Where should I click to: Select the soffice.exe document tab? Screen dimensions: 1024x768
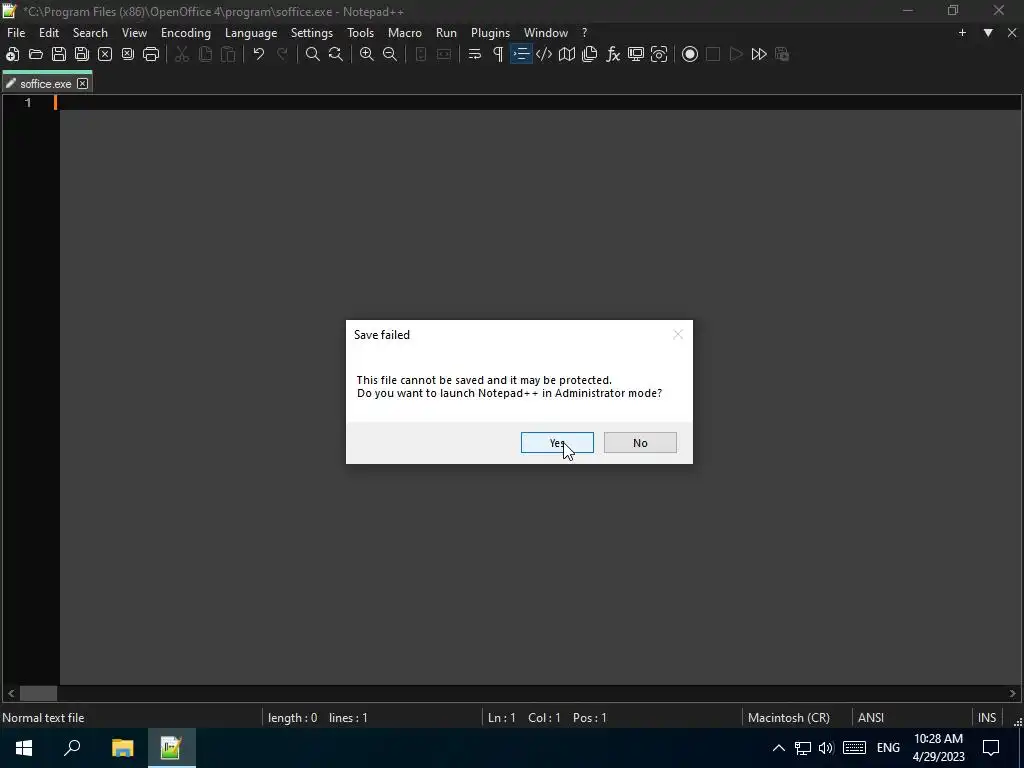46,84
